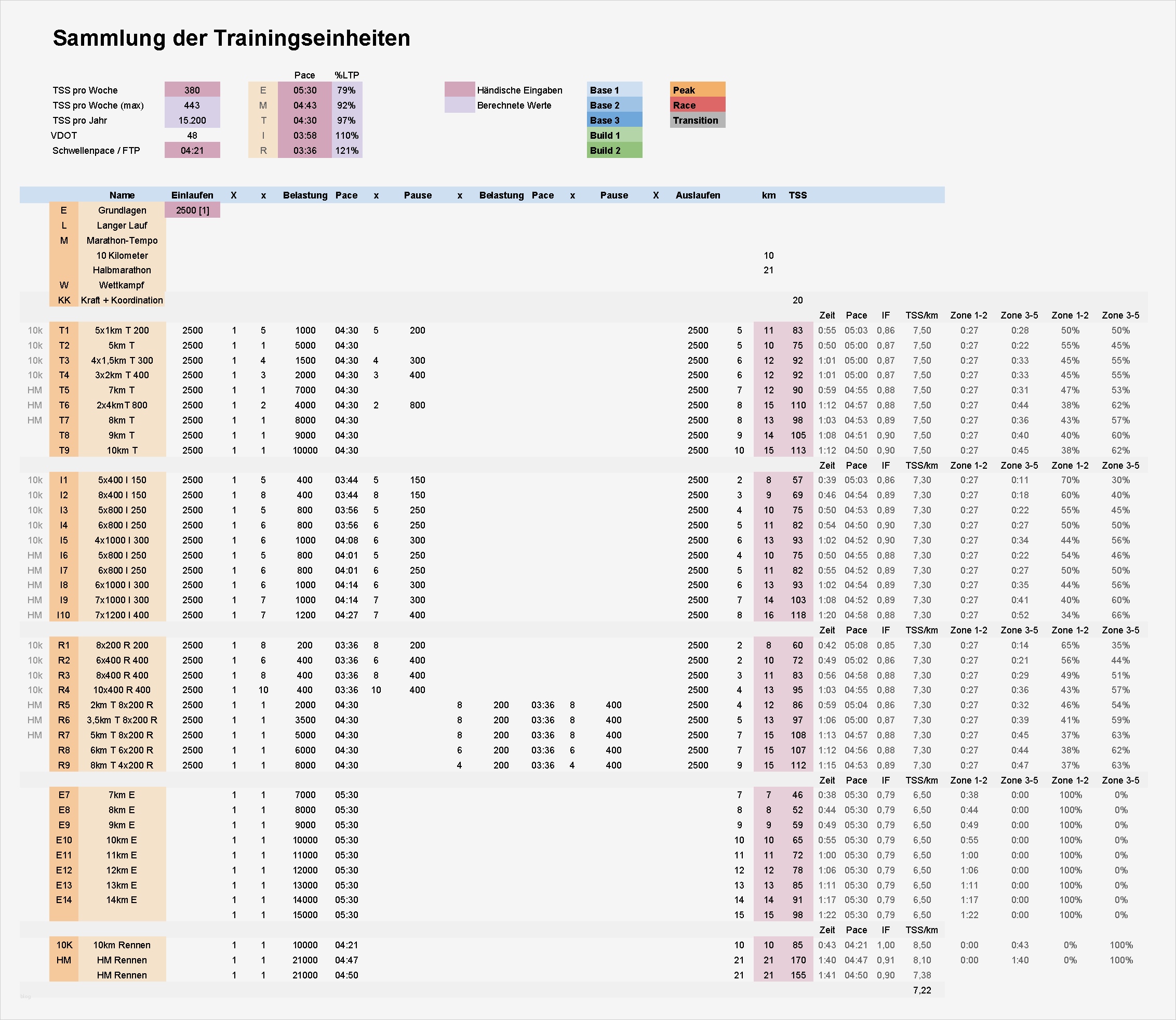Screen dimensions: 1176x1020
Task: Click the TSS pro Woche value 380
Action: [x=192, y=90]
